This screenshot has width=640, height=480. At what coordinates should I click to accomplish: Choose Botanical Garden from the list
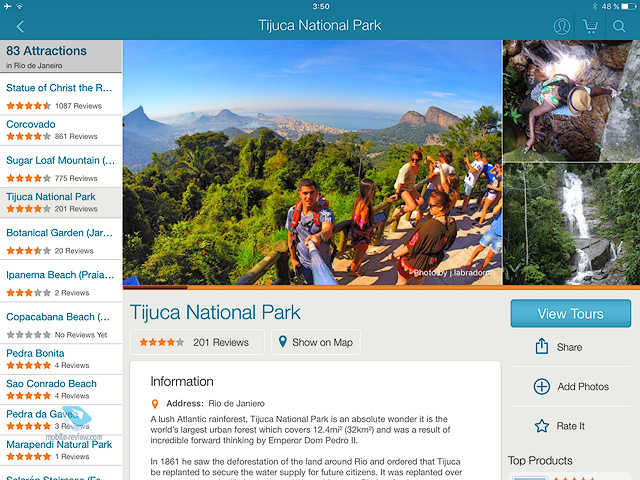pos(61,239)
